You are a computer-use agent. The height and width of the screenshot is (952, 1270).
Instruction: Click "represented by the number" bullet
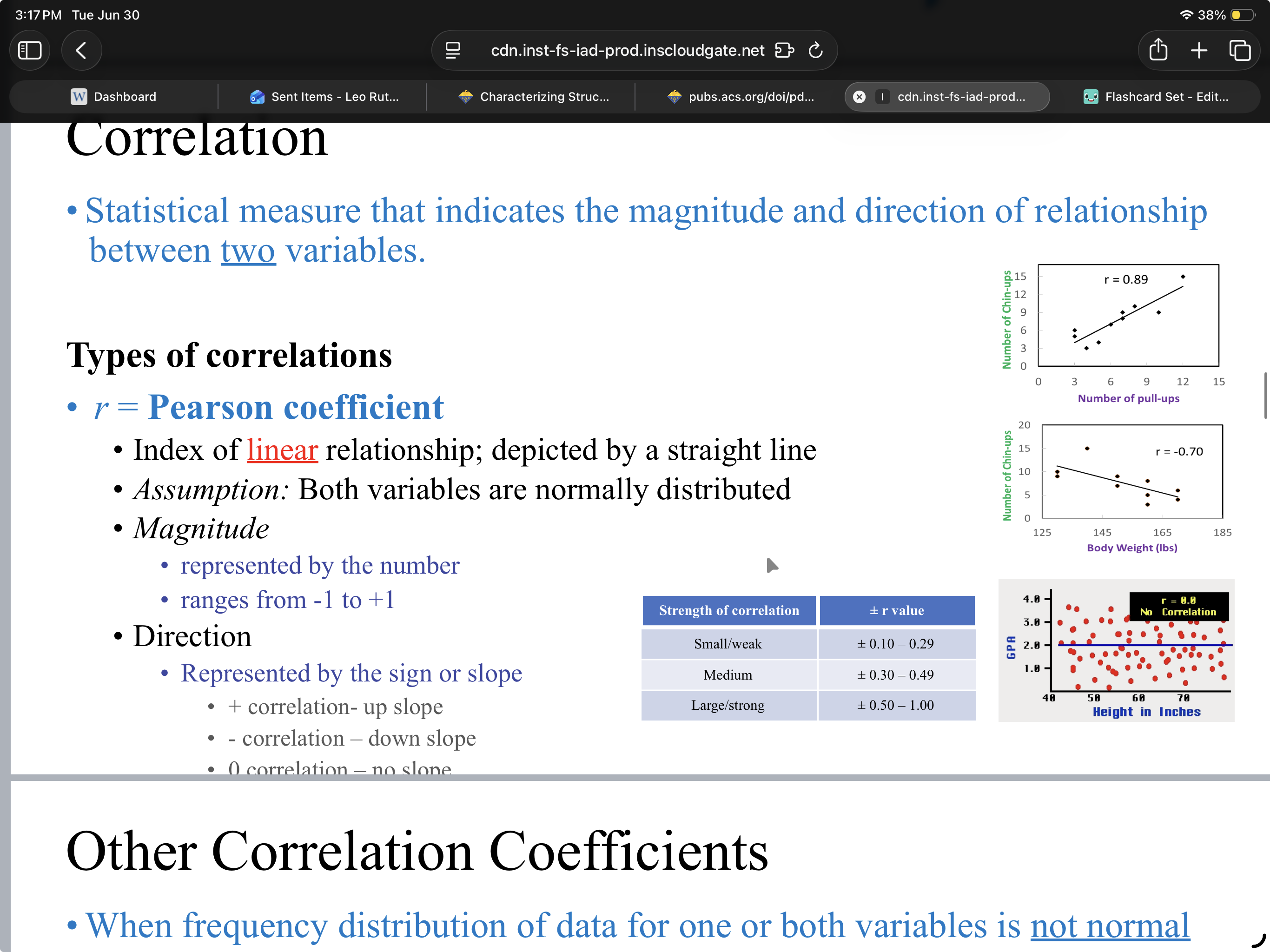[320, 566]
